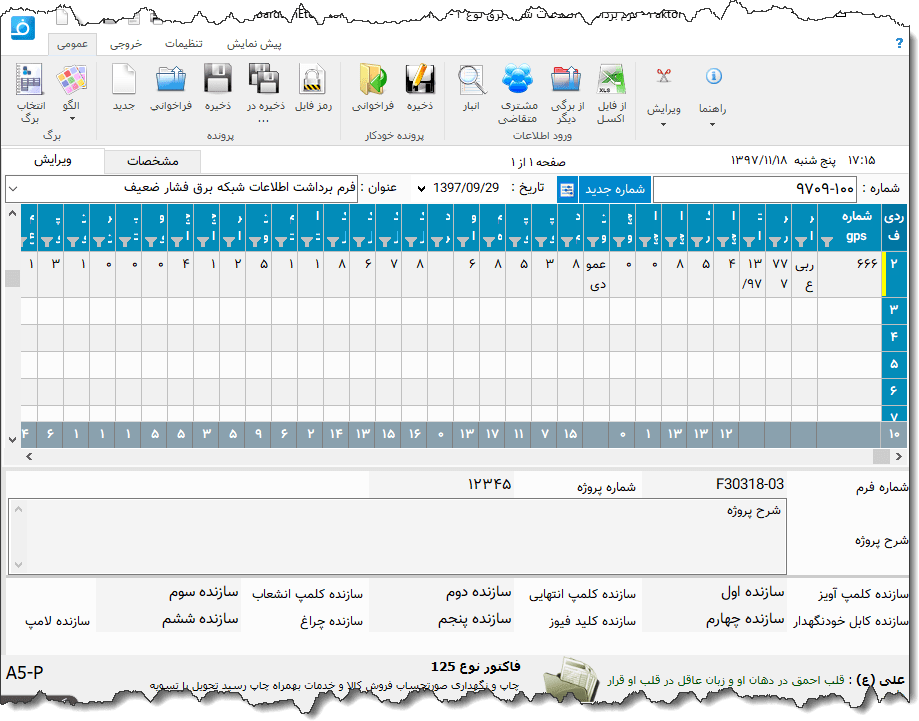Image resolution: width=919 pixels, height=721 pixels.
Task: Click ذخیره floppy icon in پرونده group
Action: 218,82
